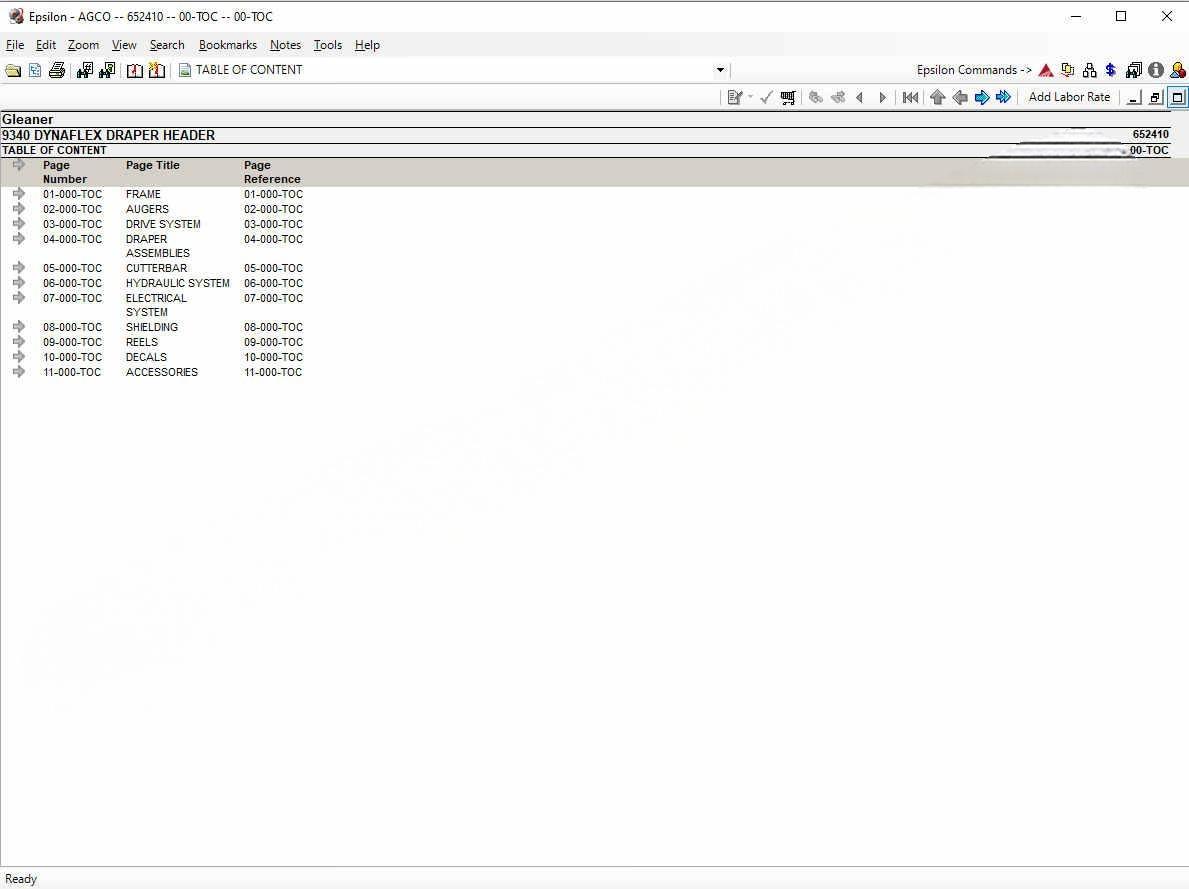Open the Tools menu
1189x889 pixels.
tap(327, 45)
